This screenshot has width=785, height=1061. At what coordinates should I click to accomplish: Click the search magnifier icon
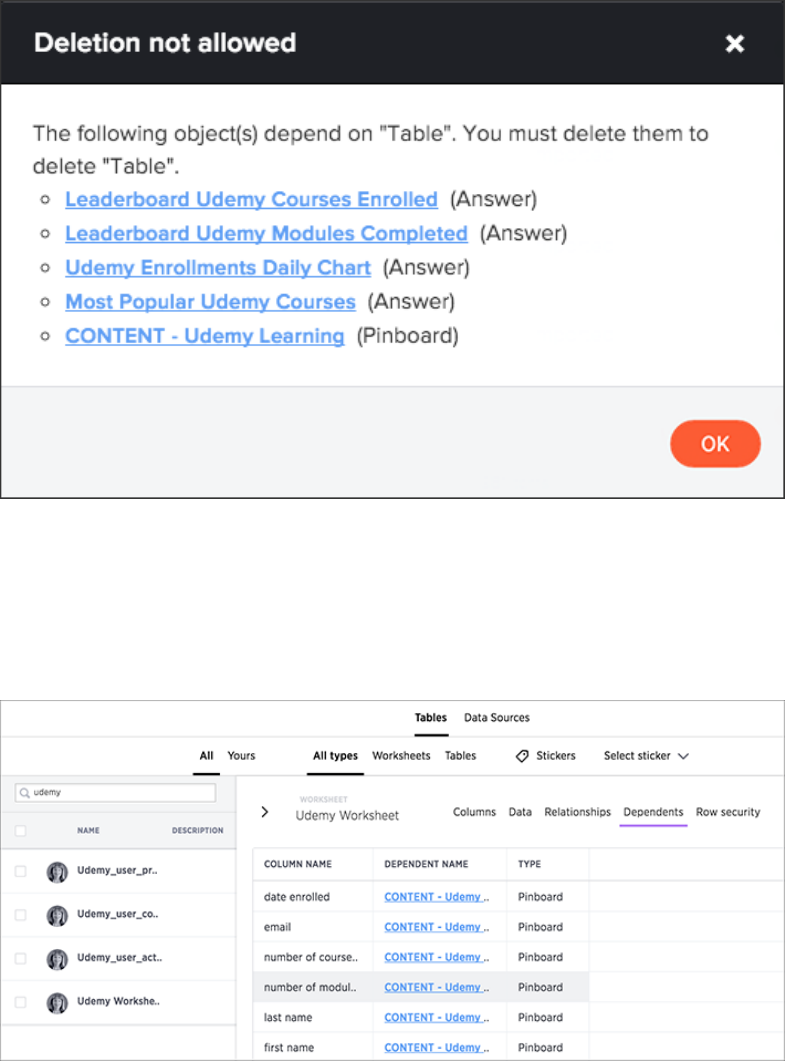click(24, 792)
